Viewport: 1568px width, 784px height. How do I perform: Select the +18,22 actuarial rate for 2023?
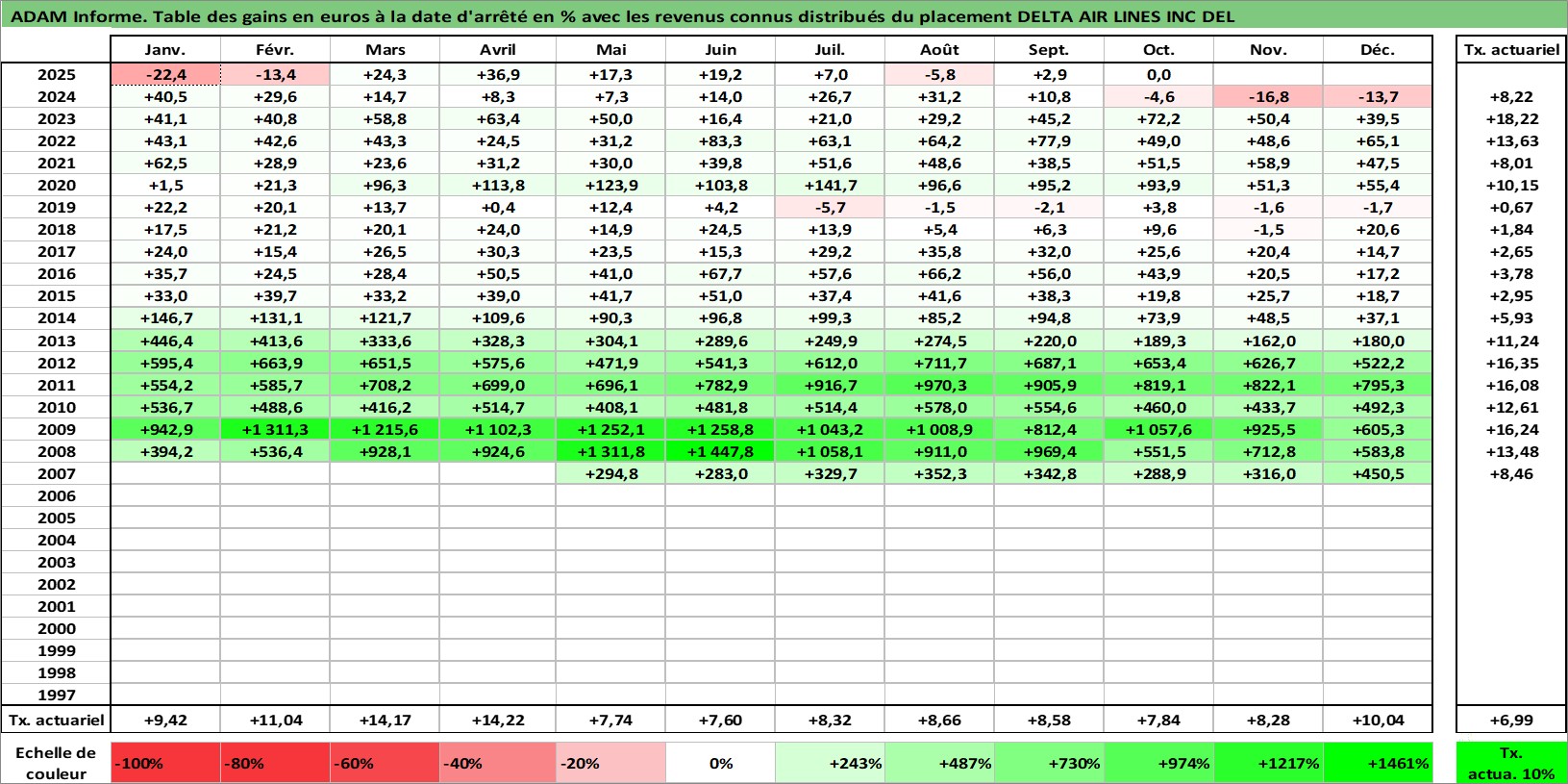tap(1511, 119)
